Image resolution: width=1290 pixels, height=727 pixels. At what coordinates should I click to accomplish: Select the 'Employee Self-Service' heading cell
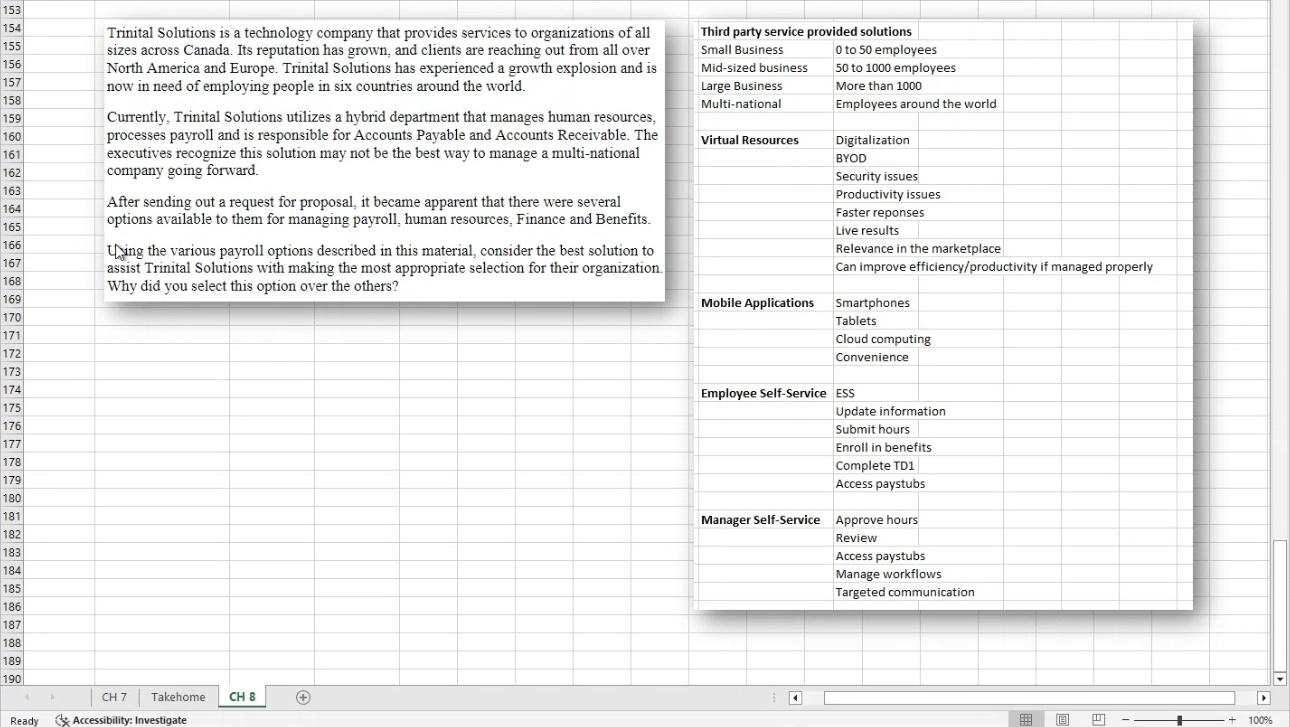click(x=765, y=393)
